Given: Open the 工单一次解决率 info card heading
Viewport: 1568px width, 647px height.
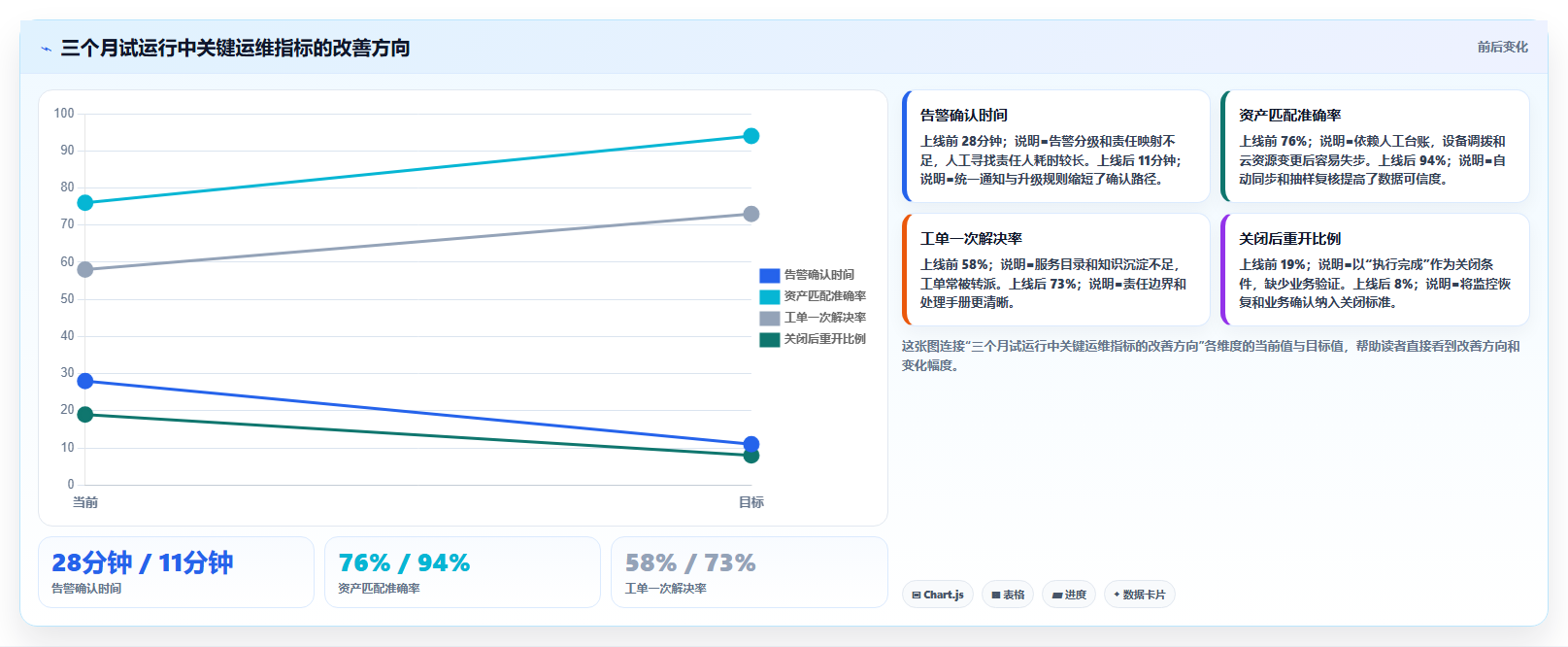Looking at the screenshot, I should [x=971, y=239].
